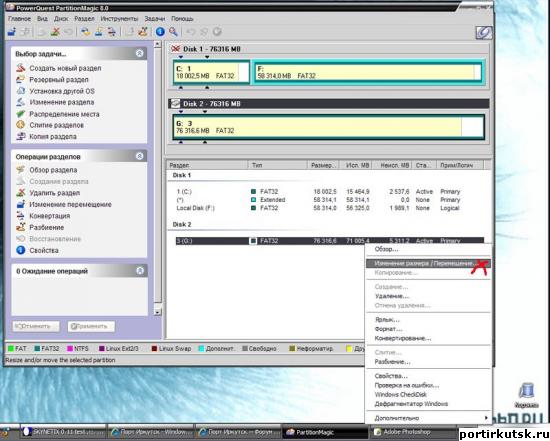550x441 pixels.
Task: Click the red-X delete partition toolbar icon
Action: (55, 32)
